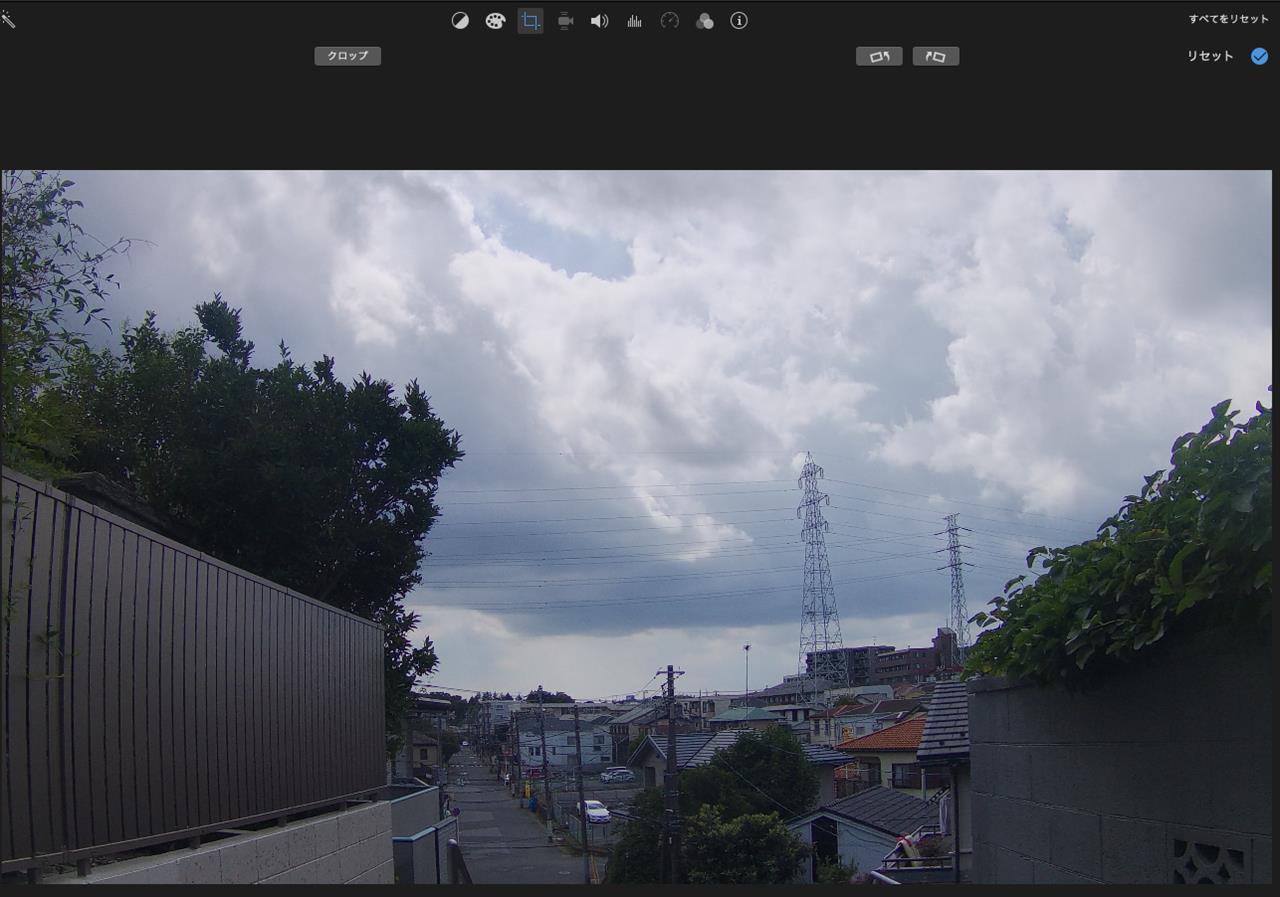This screenshot has width=1280, height=897.
Task: Open the color correction palette
Action: (x=495, y=21)
